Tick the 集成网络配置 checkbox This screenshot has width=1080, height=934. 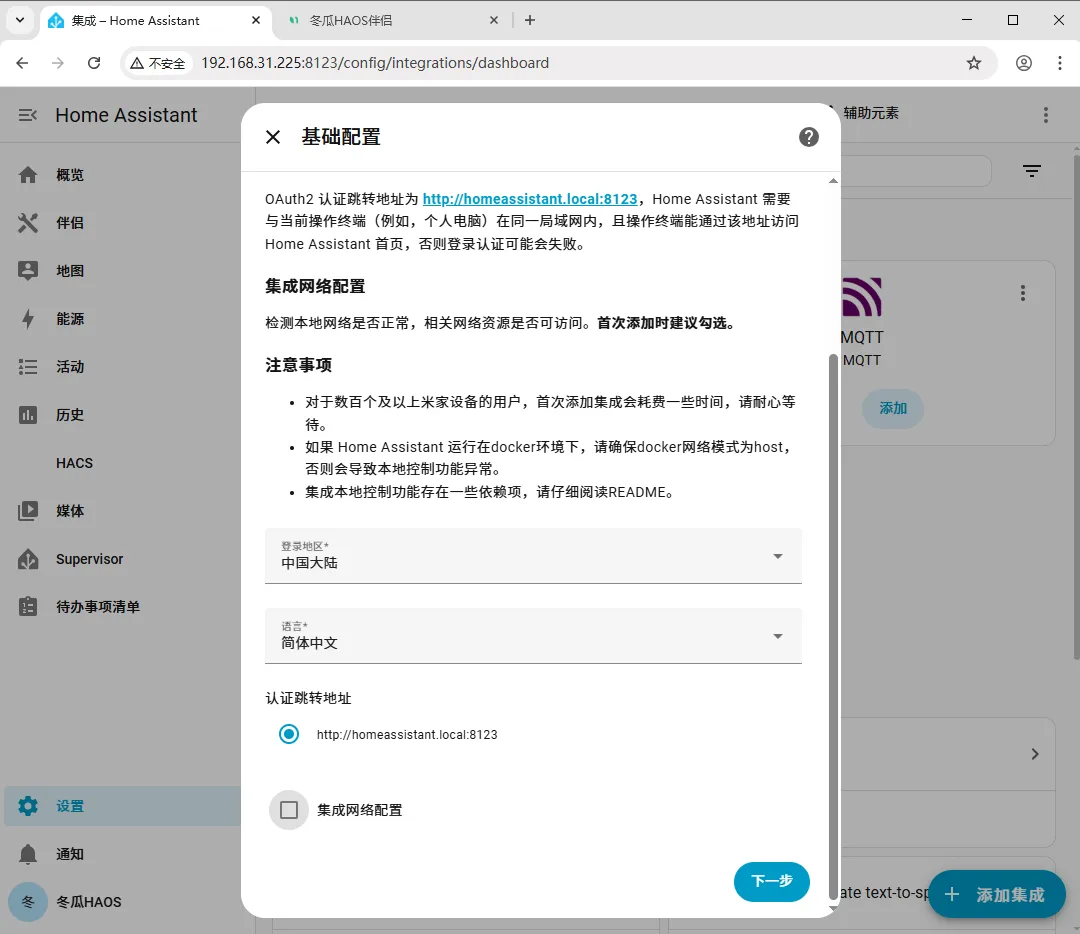(289, 810)
